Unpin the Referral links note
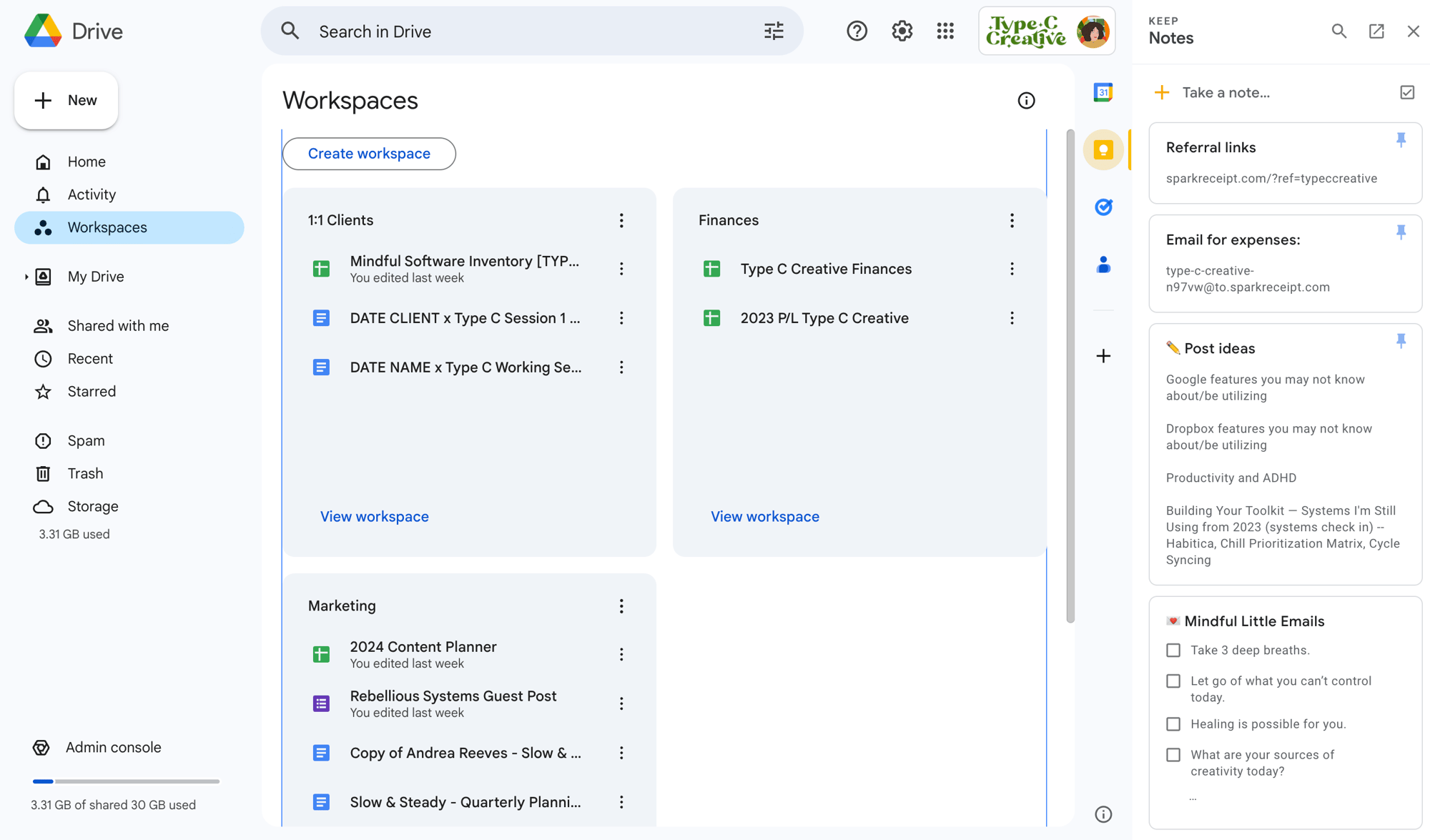The image size is (1430, 840). tap(1401, 139)
